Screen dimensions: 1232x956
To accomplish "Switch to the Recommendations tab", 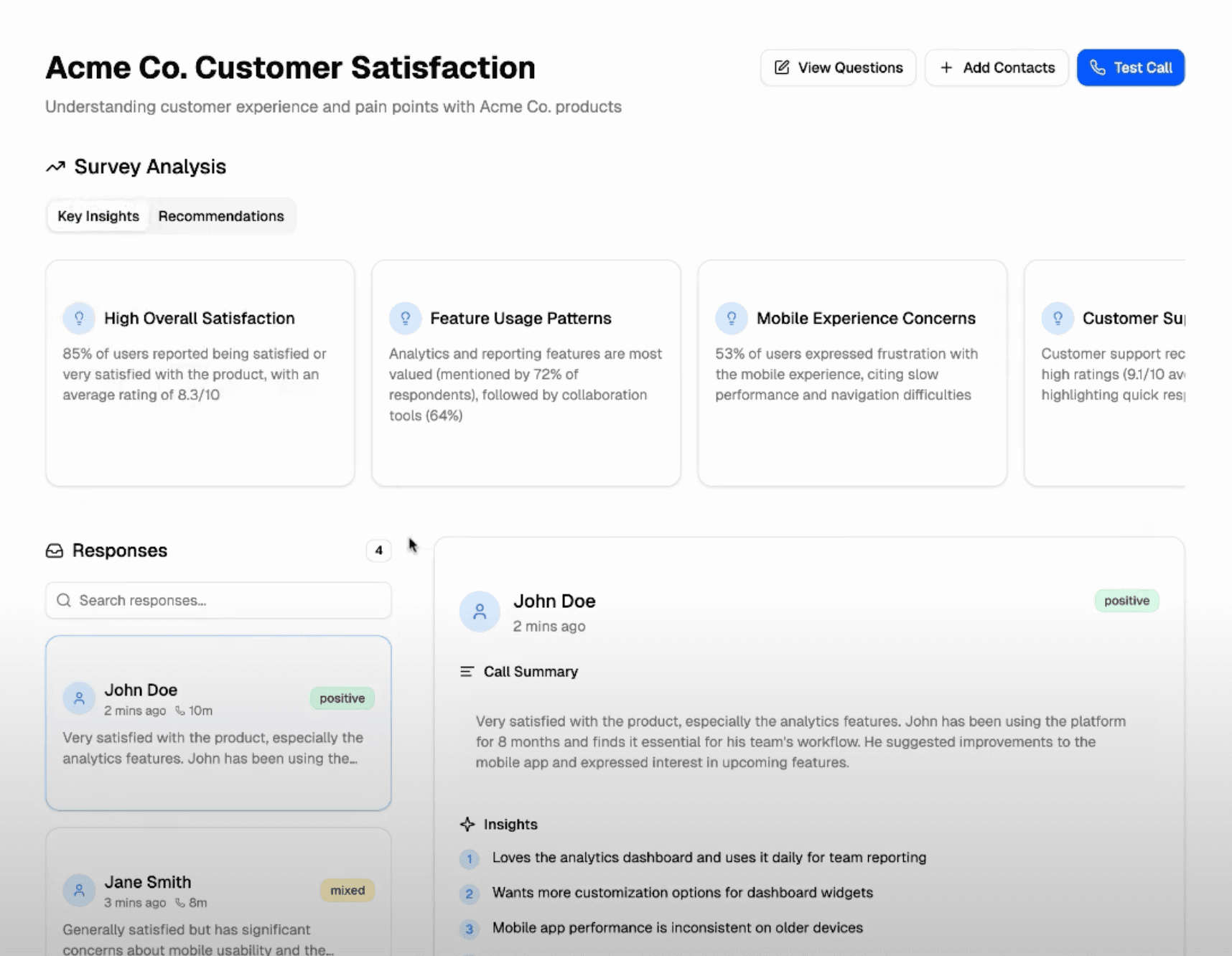I will point(220,216).
